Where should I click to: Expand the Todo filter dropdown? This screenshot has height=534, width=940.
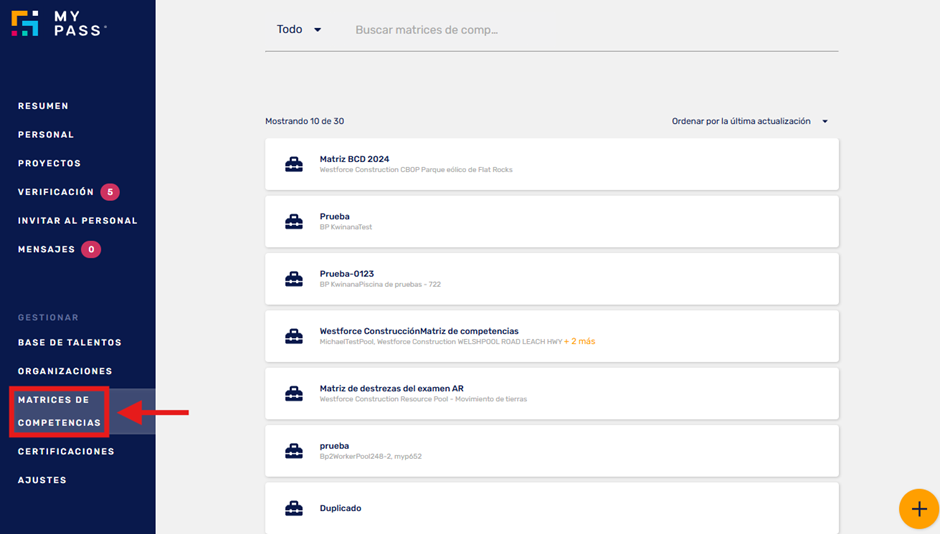[299, 29]
